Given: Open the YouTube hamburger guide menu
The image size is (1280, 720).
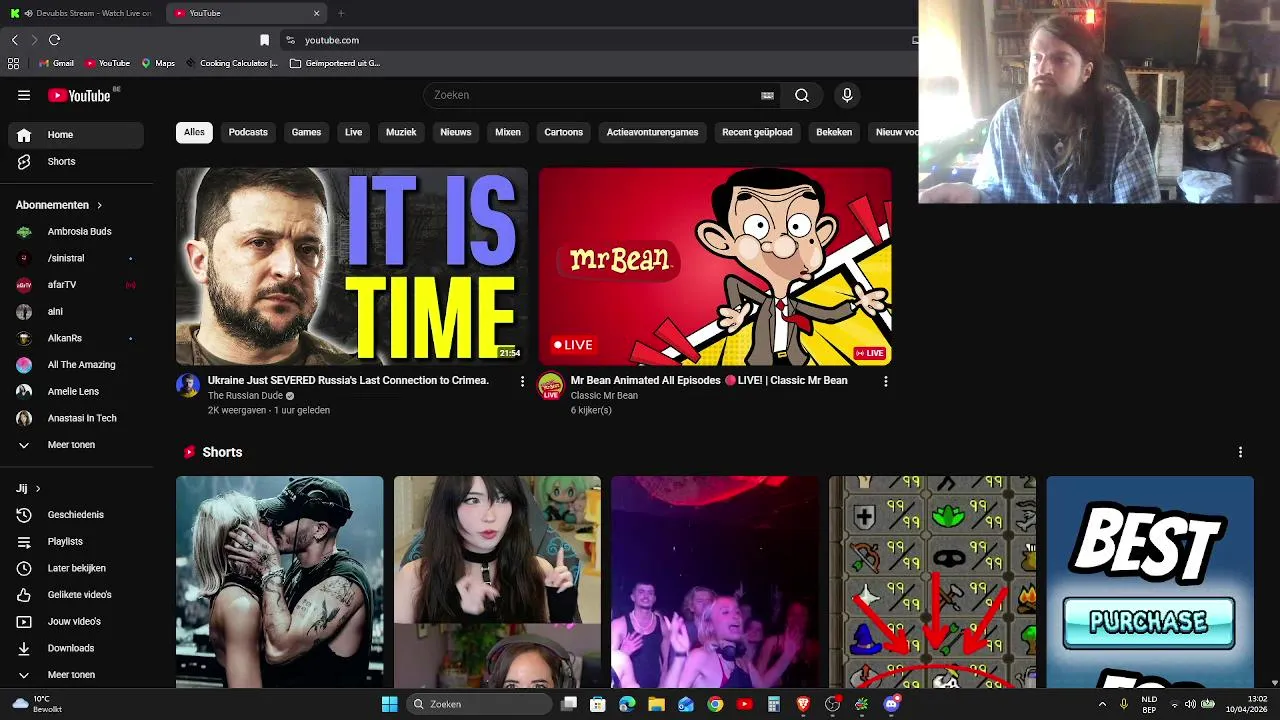Looking at the screenshot, I should [x=24, y=95].
